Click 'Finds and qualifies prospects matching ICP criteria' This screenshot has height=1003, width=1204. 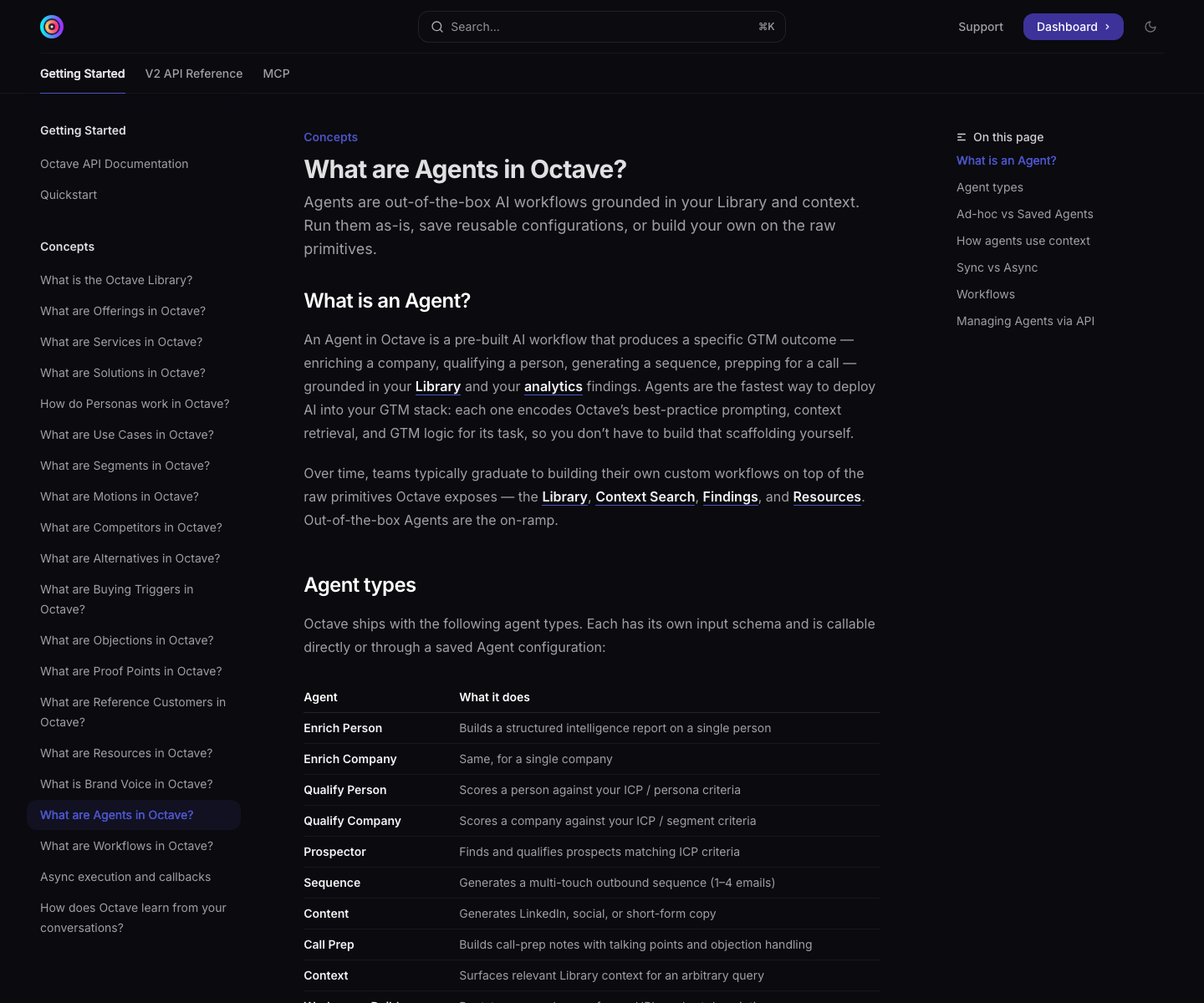click(599, 852)
